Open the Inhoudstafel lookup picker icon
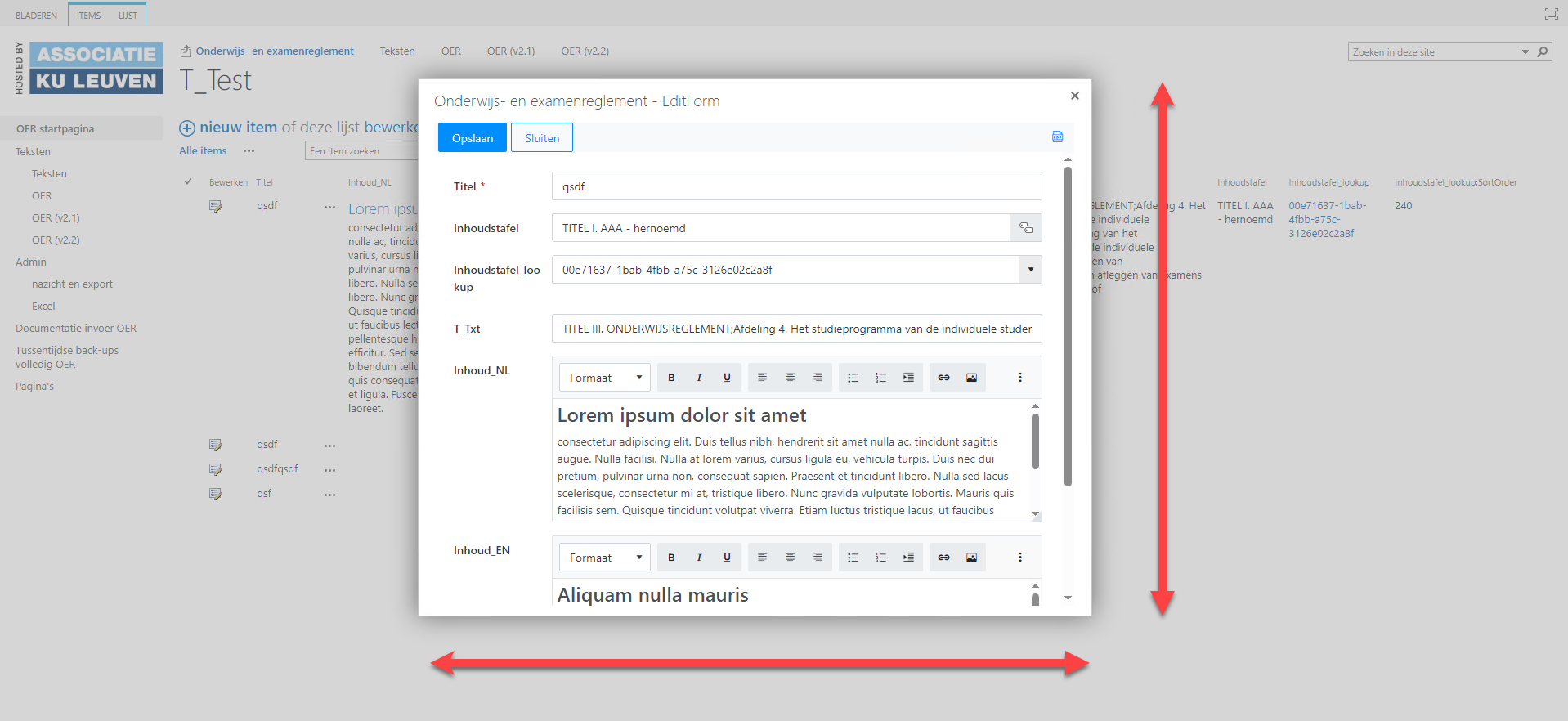Image resolution: width=1568 pixels, height=721 pixels. (1026, 228)
